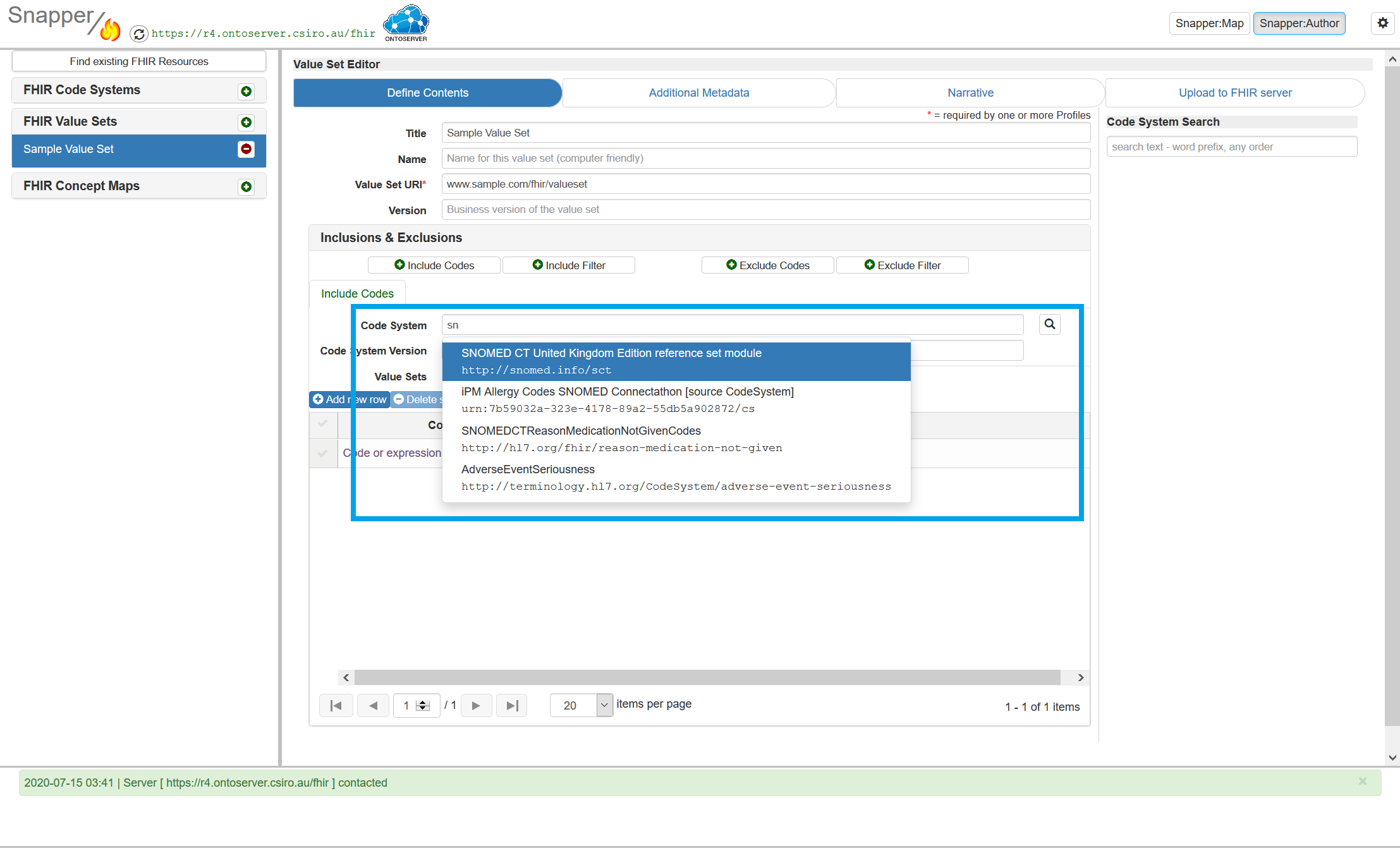
Task: Click the Code or expression cell
Action: 392,453
